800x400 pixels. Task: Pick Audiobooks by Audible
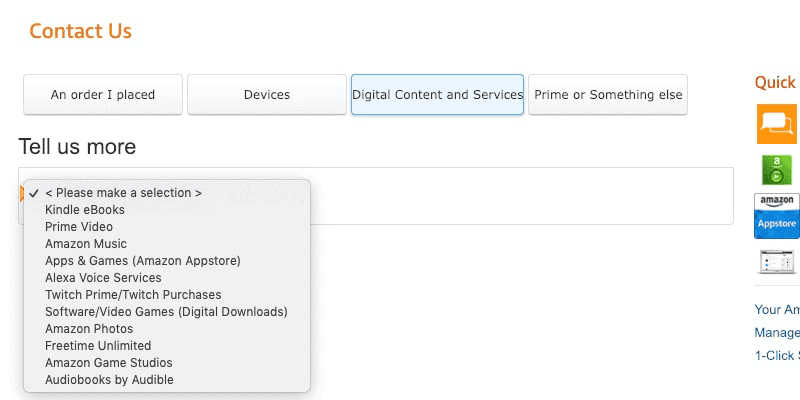[167, 380]
